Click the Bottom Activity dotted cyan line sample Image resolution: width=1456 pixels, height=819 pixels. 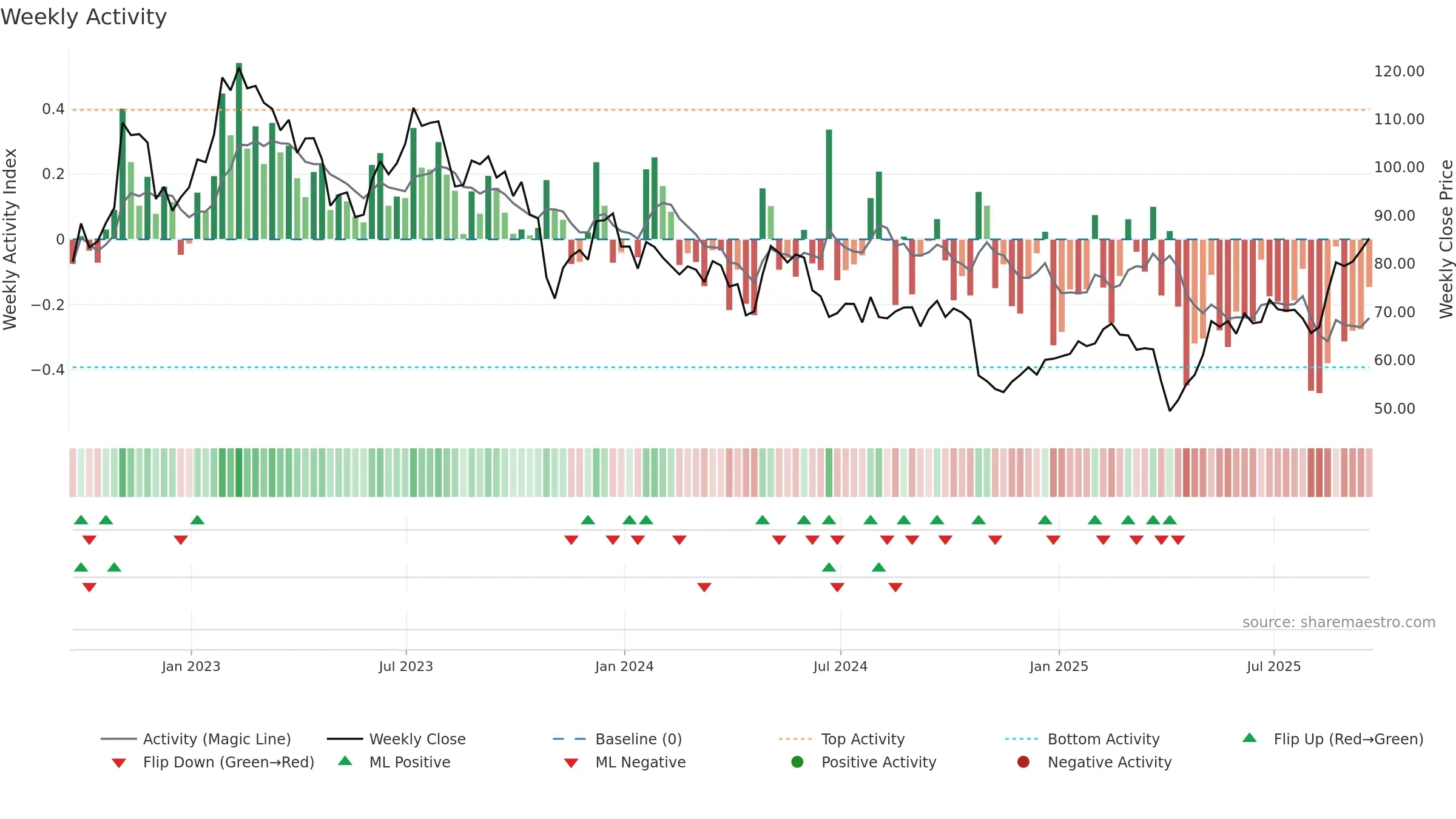1022,739
